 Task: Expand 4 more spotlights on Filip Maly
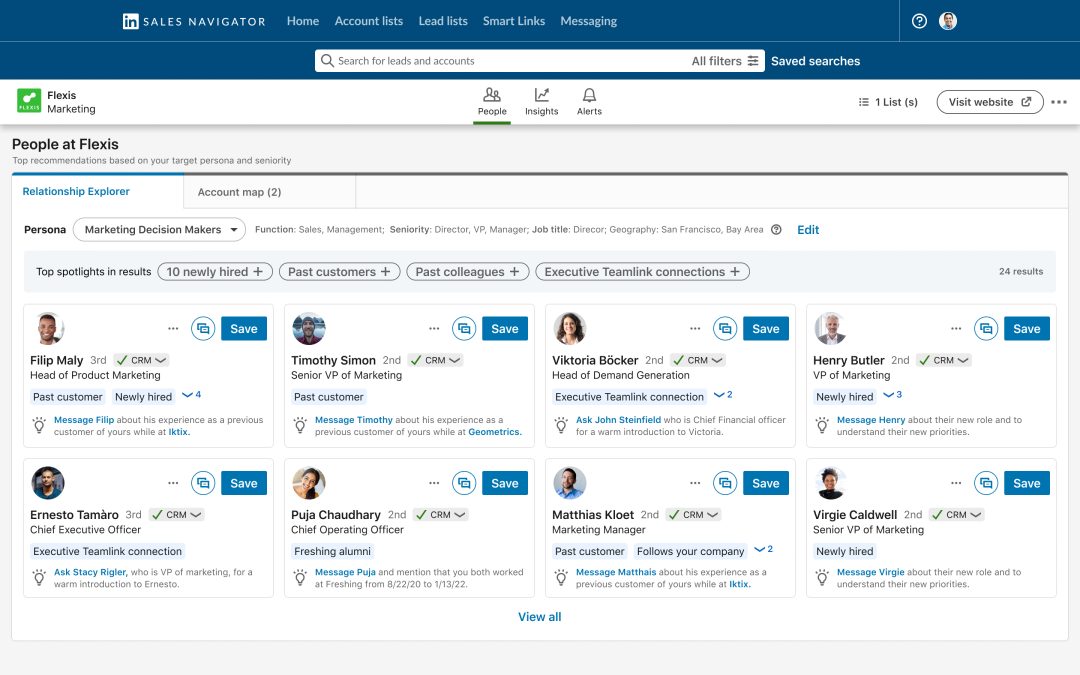click(x=191, y=395)
